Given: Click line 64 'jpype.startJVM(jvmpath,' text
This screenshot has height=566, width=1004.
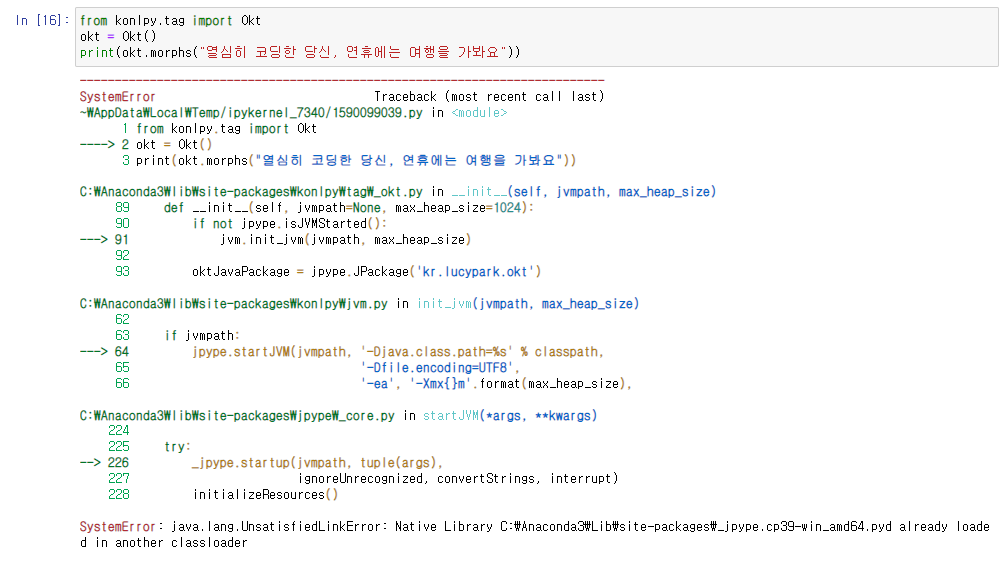Looking at the screenshot, I should coord(272,352).
